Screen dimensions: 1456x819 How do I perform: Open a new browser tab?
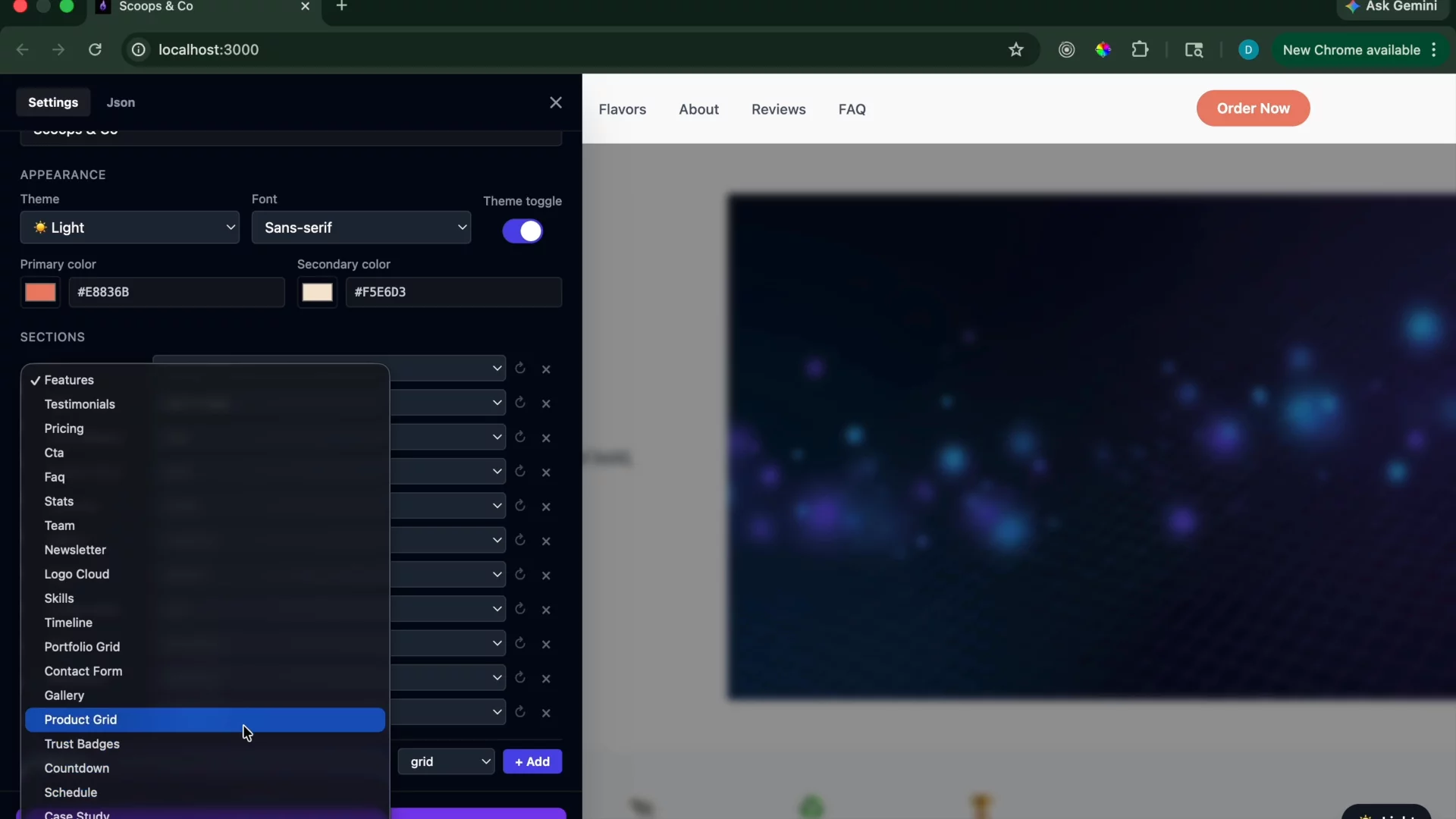[x=342, y=6]
